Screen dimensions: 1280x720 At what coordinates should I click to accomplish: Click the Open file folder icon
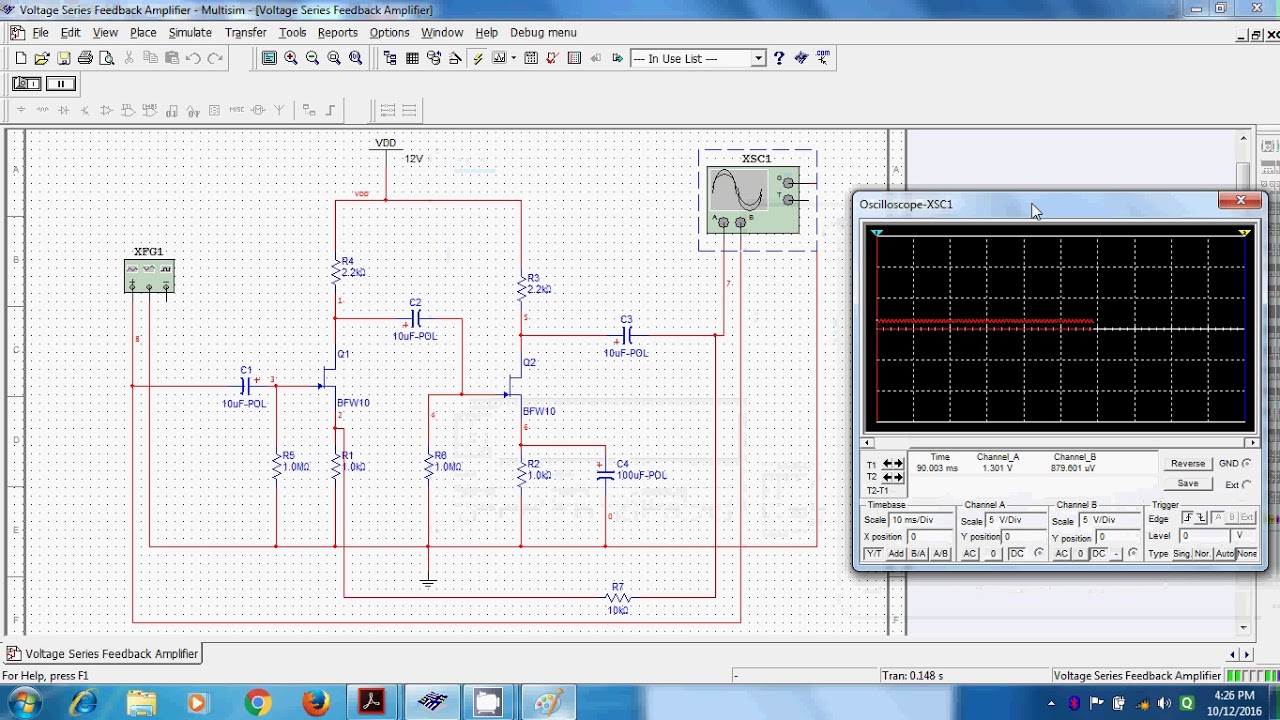pos(42,59)
